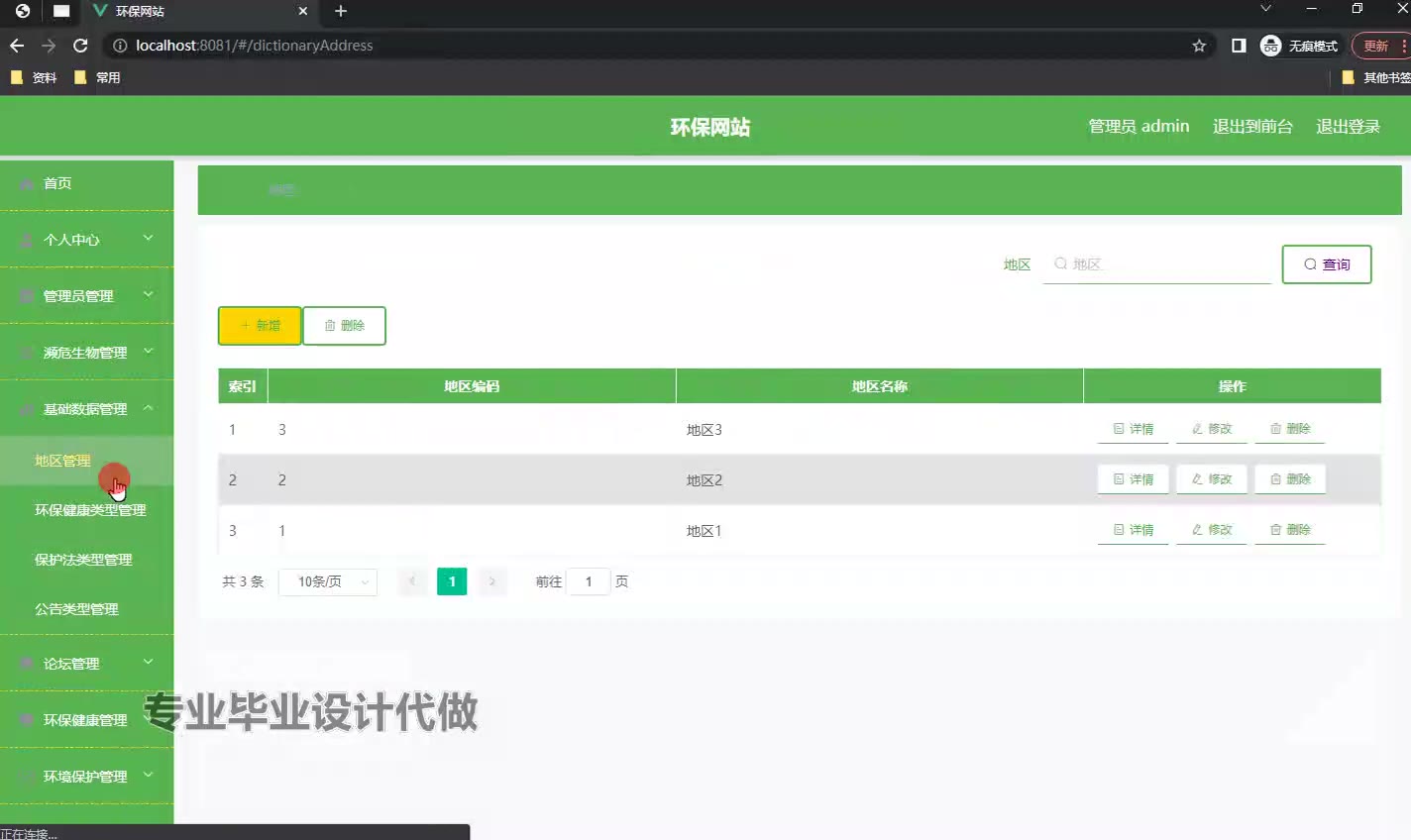Collapse the 基础数据管理 sidebar menu
Screen dimensions: 1411x840
(86, 408)
